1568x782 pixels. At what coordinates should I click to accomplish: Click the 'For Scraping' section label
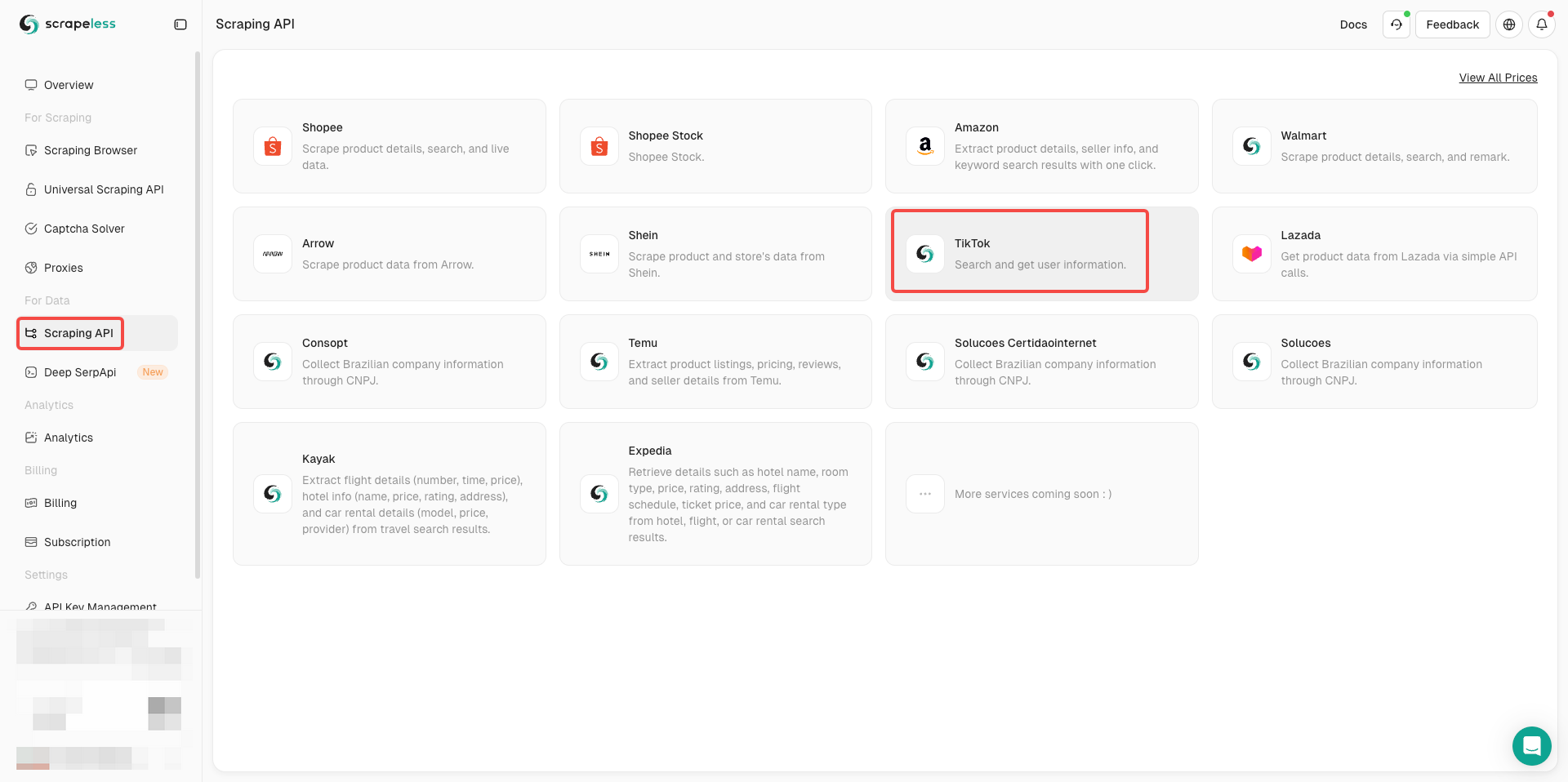pos(58,118)
